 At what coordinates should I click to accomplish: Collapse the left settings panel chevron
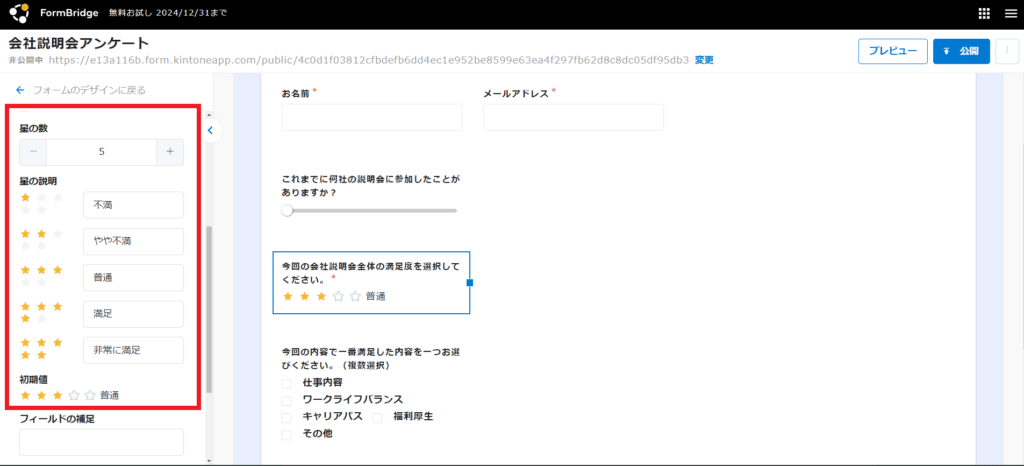coord(210,130)
